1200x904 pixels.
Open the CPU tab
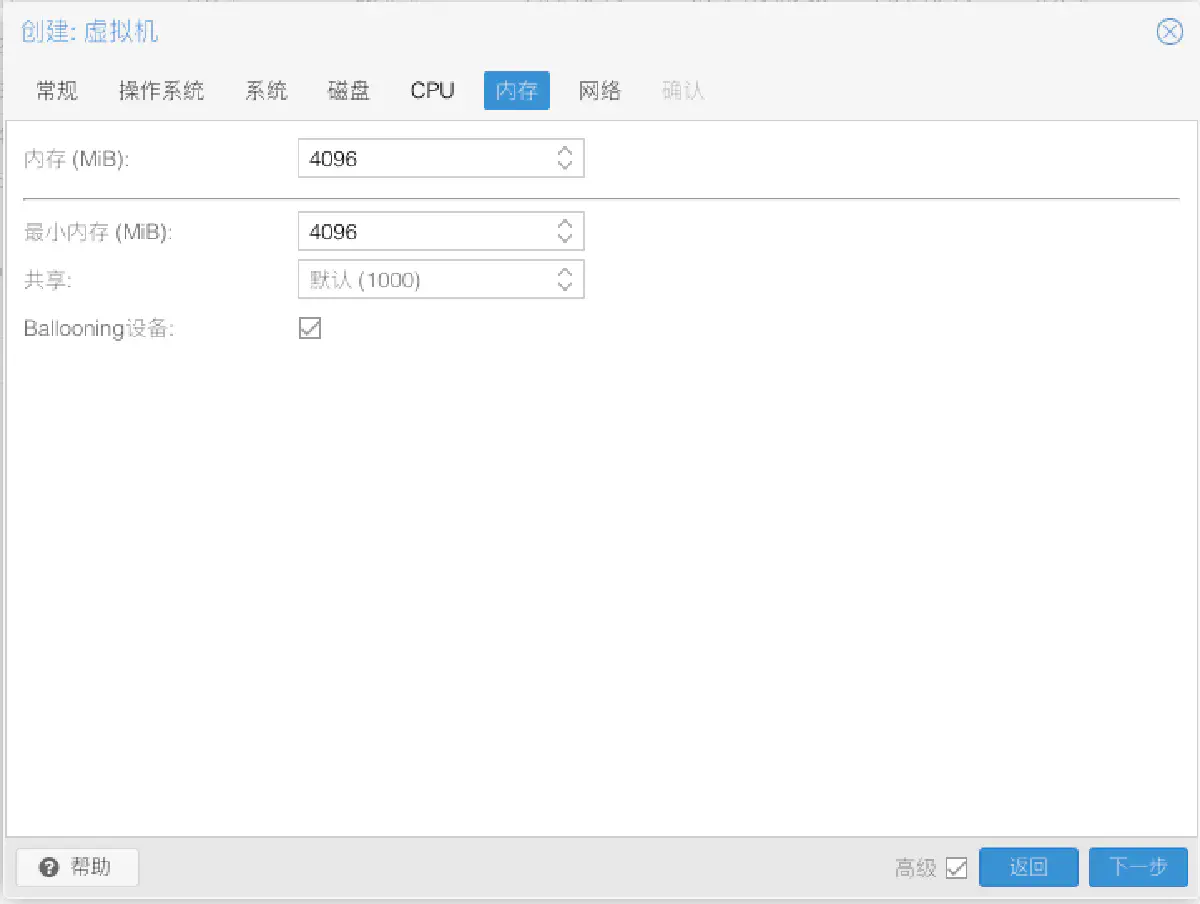click(431, 90)
